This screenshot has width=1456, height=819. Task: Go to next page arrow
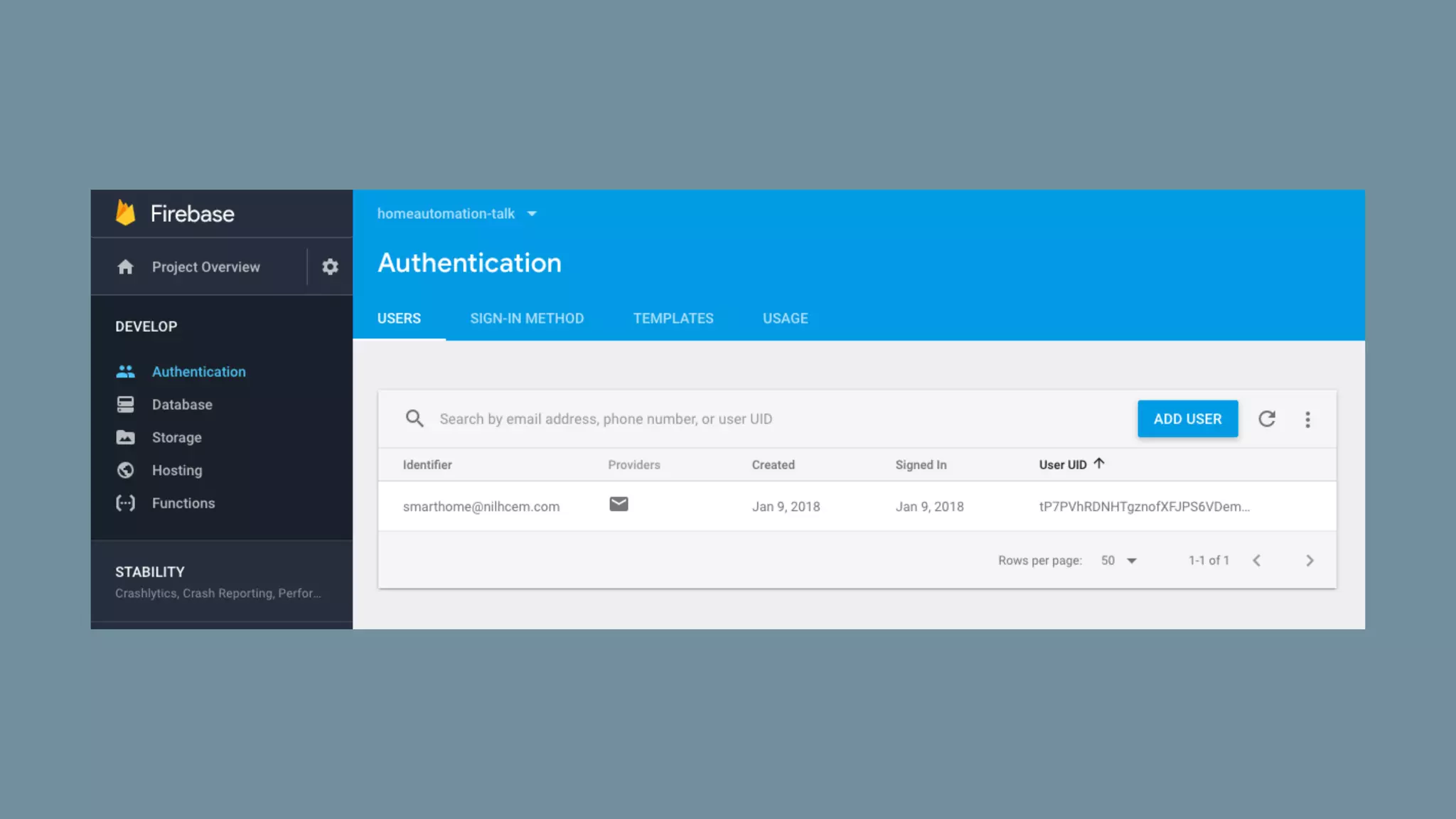[1310, 561]
